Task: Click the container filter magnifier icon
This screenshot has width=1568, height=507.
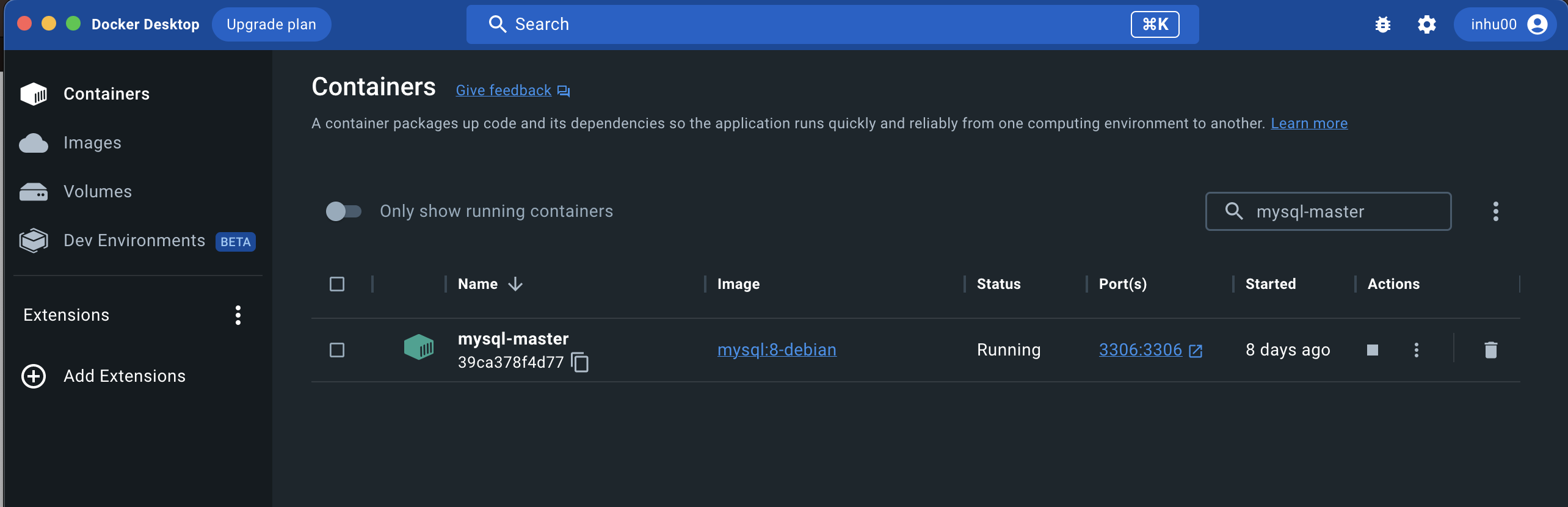Action: click(1234, 211)
